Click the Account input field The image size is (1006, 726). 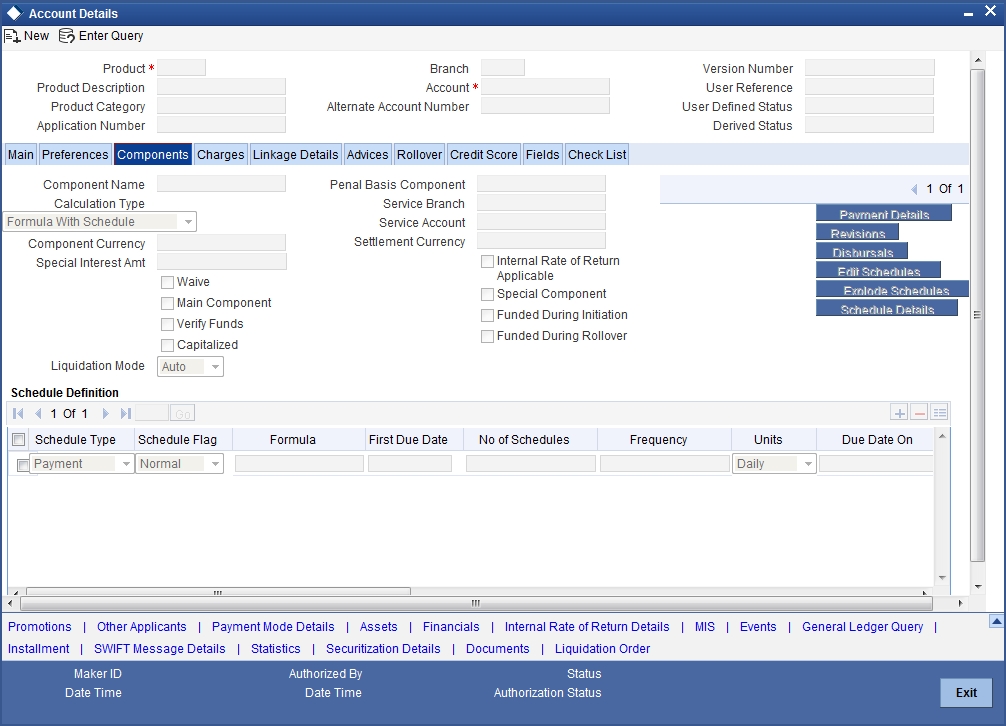tap(545, 87)
